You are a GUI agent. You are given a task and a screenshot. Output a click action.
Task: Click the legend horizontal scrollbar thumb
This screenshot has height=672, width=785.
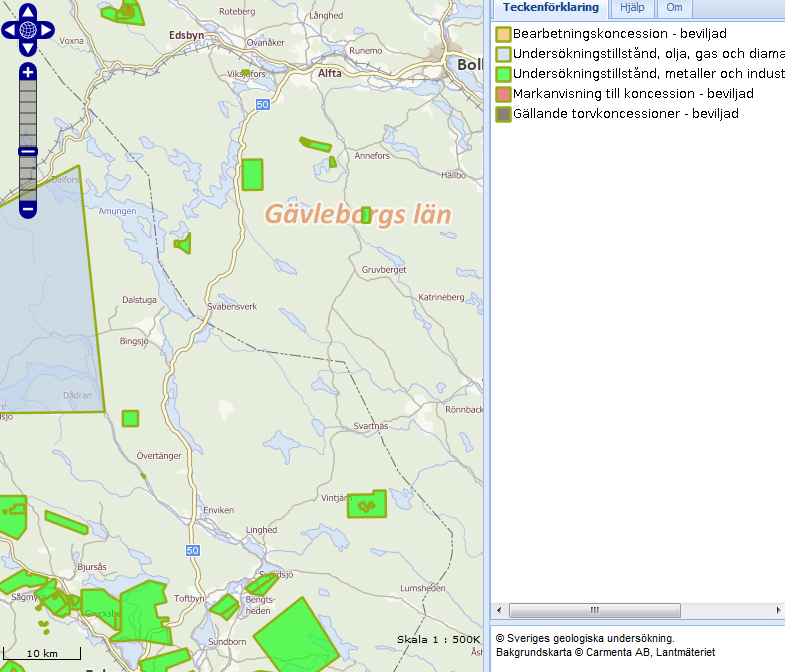(x=594, y=610)
